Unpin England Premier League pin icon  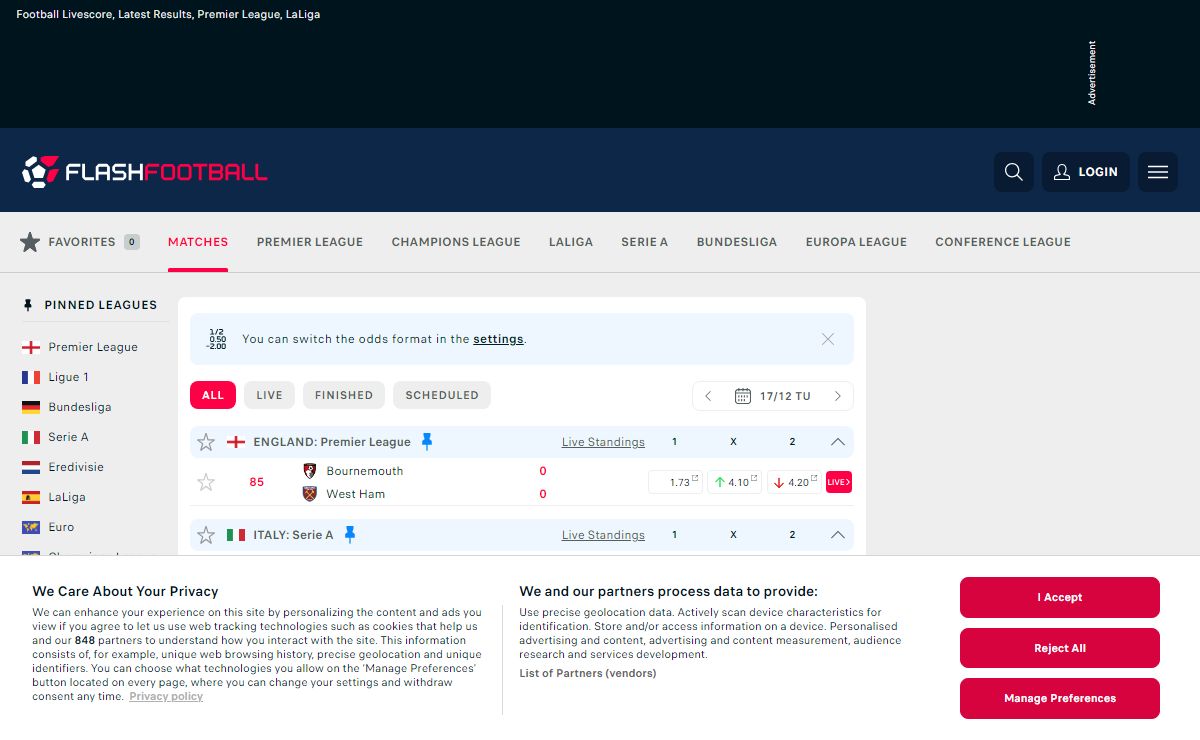click(x=427, y=442)
